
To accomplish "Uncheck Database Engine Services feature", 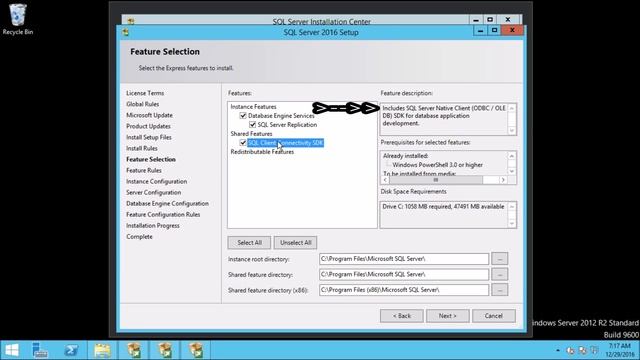I will coord(243,116).
